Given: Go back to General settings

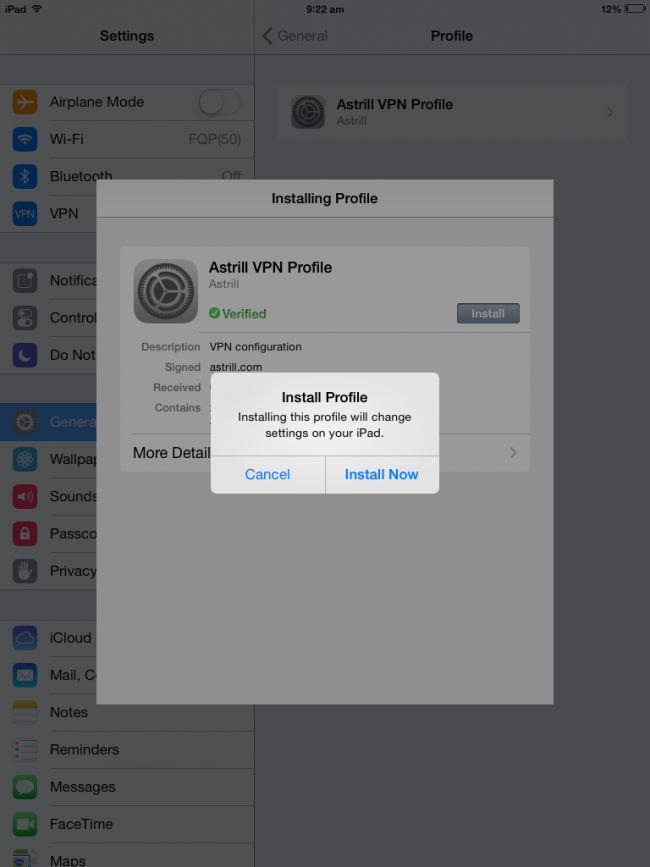Looking at the screenshot, I should (x=295, y=36).
